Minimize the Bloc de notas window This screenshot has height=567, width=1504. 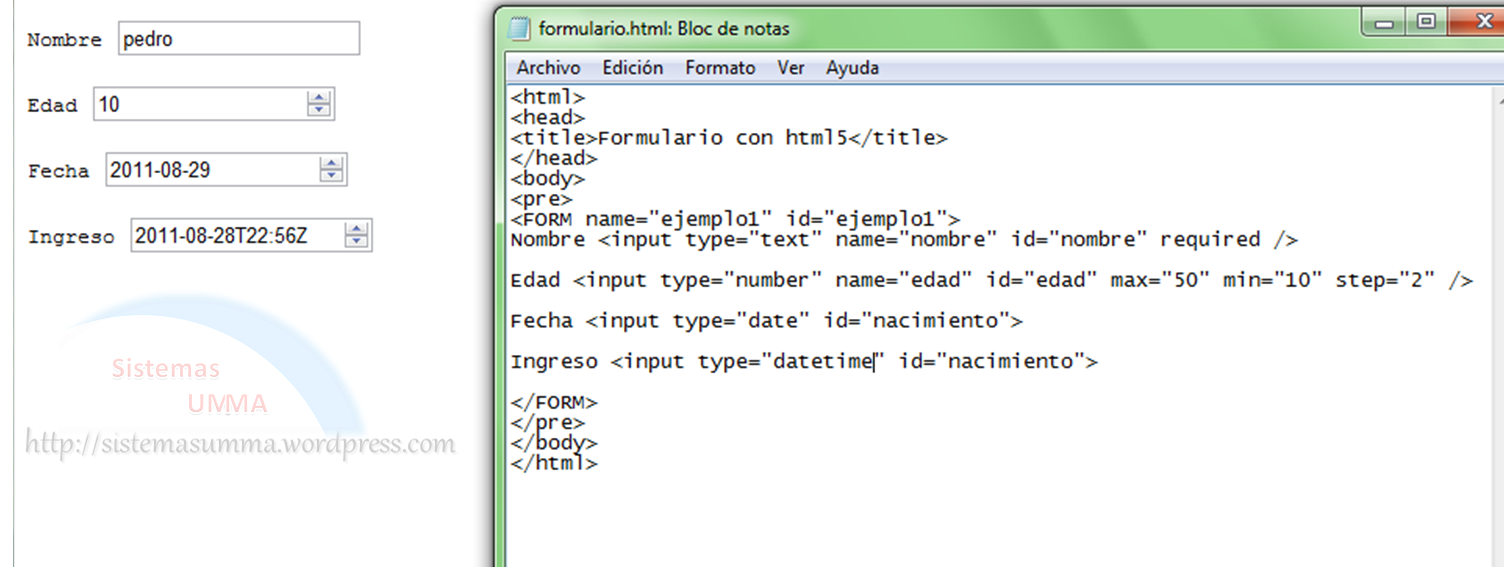tap(1385, 24)
